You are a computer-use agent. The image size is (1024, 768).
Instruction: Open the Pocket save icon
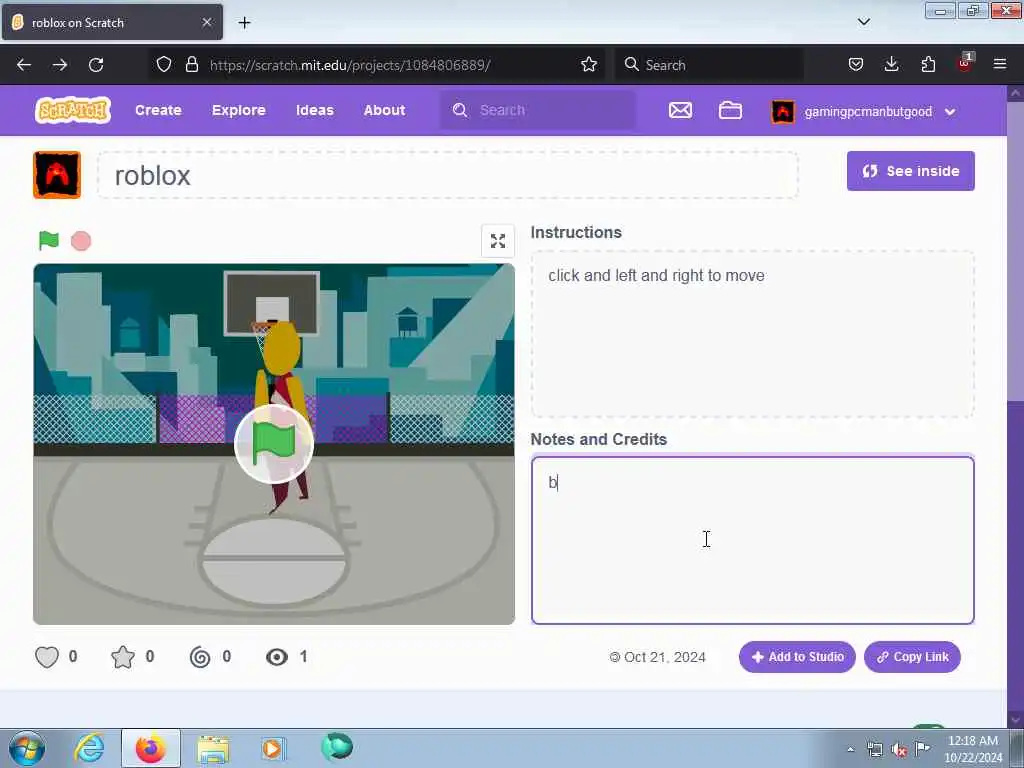coord(856,65)
